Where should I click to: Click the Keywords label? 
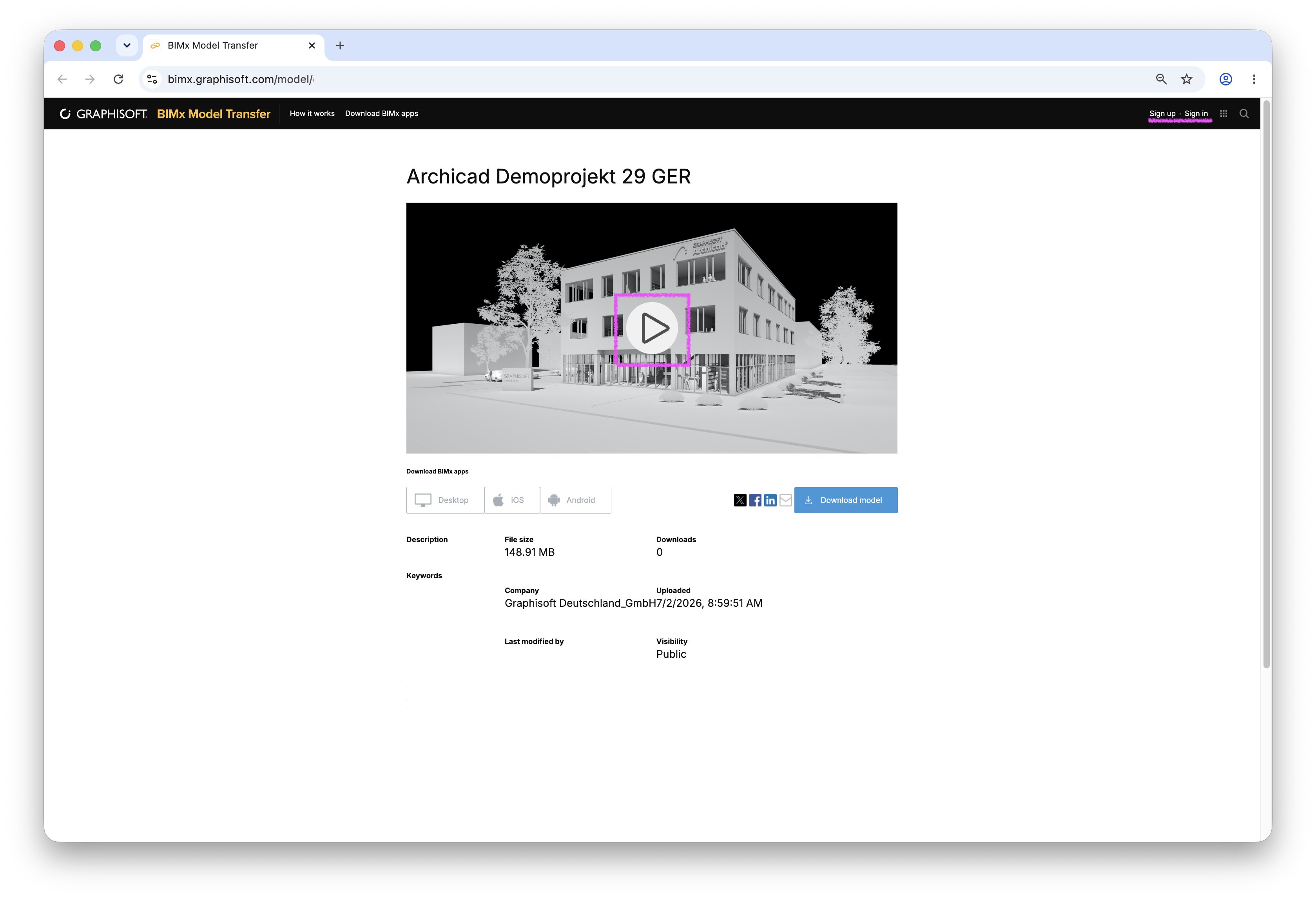coord(424,575)
